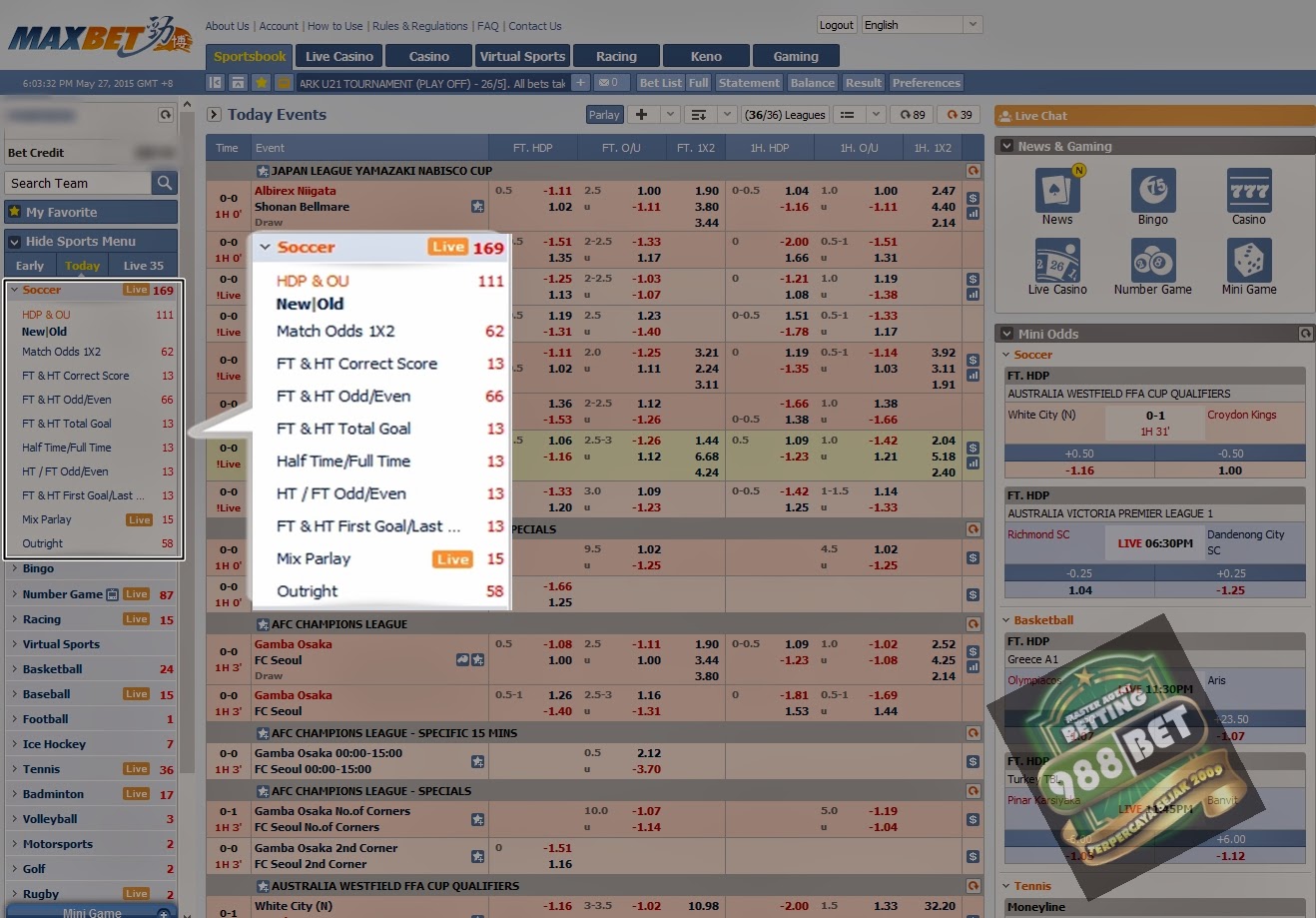Click the yellow folder icon in blue toolbar
Image resolution: width=1316 pixels, height=918 pixels.
(x=284, y=83)
